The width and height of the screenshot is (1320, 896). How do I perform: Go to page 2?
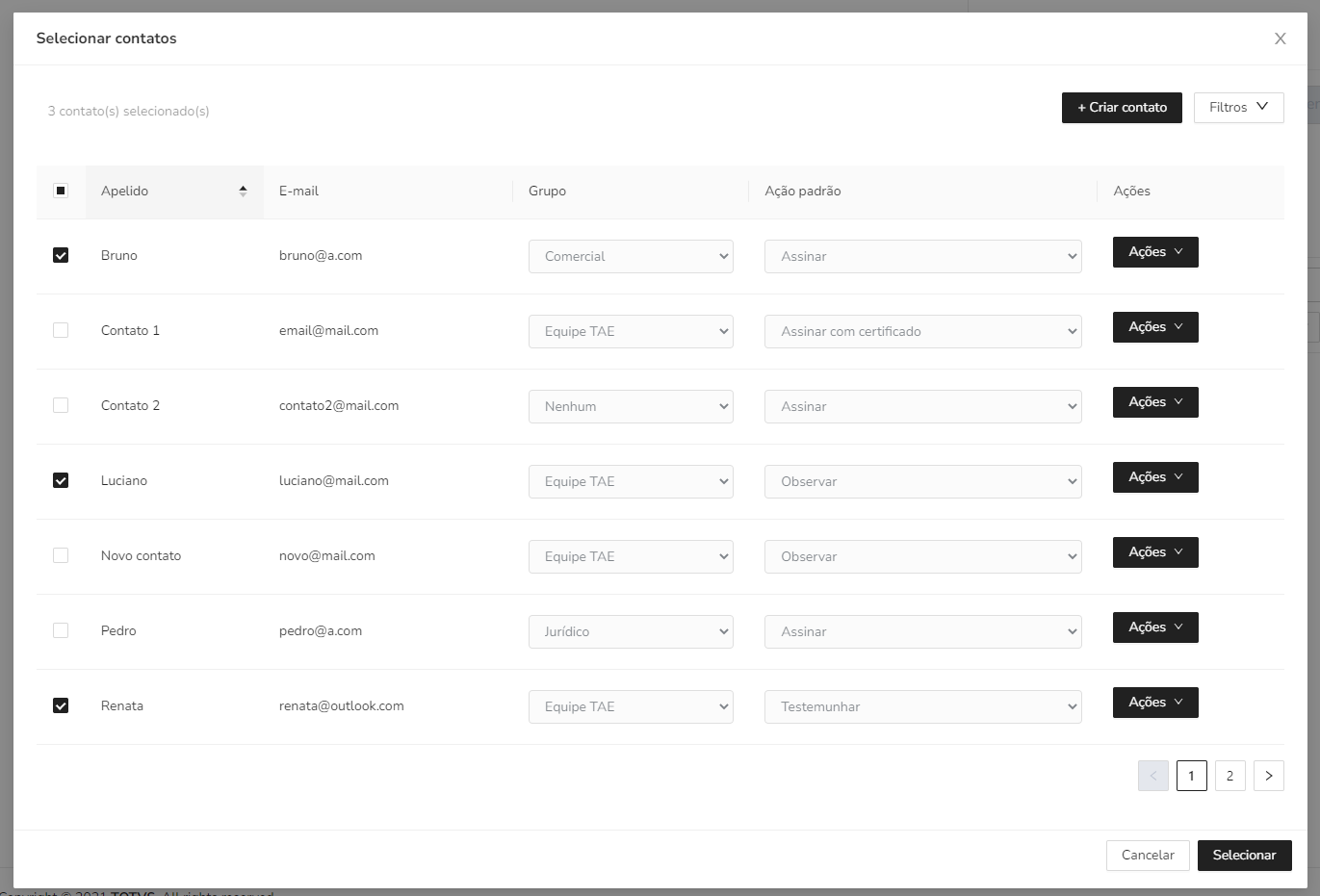pyautogui.click(x=1229, y=776)
